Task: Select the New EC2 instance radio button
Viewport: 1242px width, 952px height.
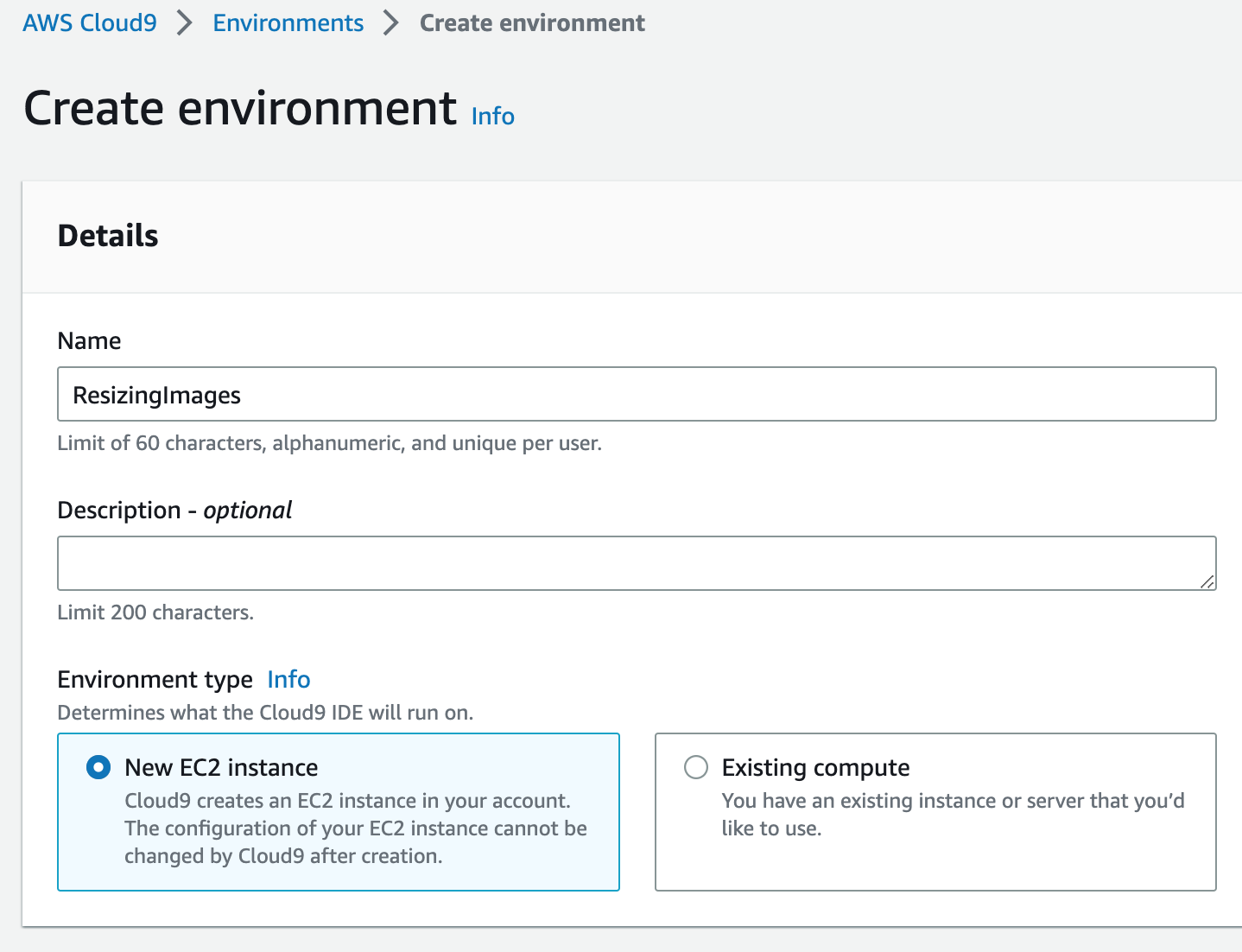Action: coord(98,767)
